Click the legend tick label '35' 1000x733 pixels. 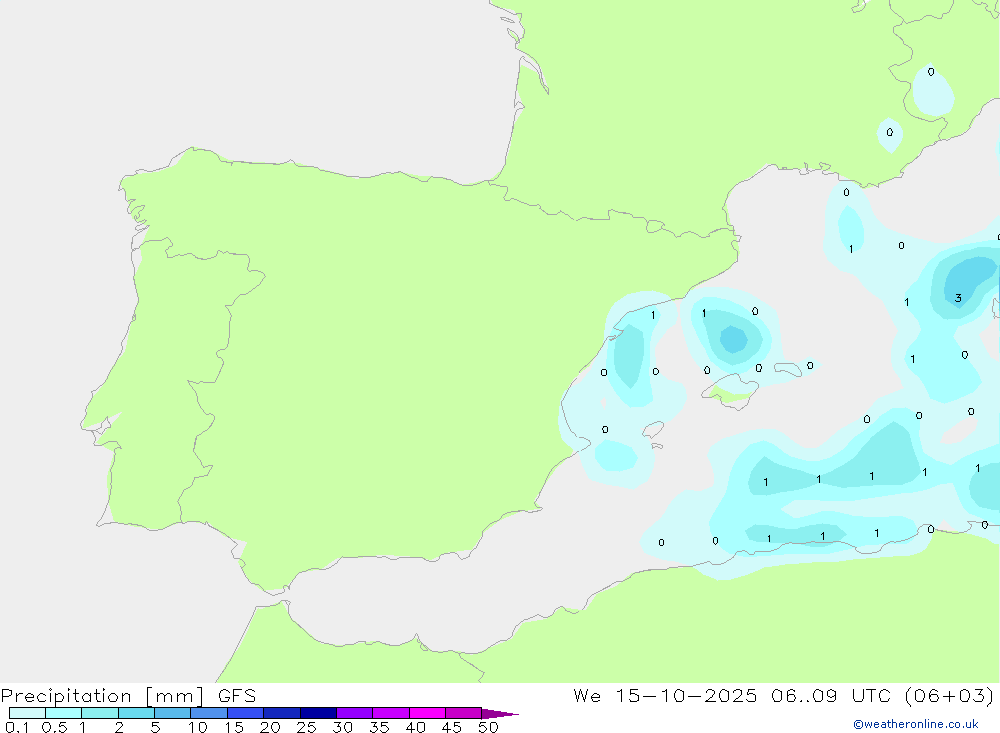coord(379,727)
